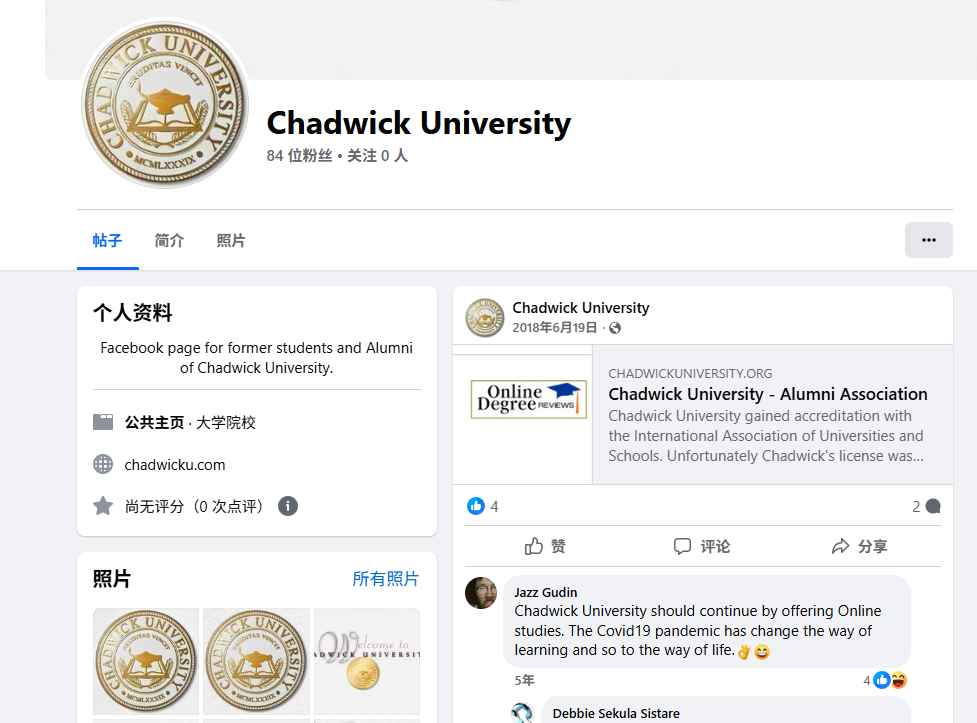Image resolution: width=977 pixels, height=723 pixels.
Task: Click the blue like reaction icon on post
Action: click(x=475, y=506)
